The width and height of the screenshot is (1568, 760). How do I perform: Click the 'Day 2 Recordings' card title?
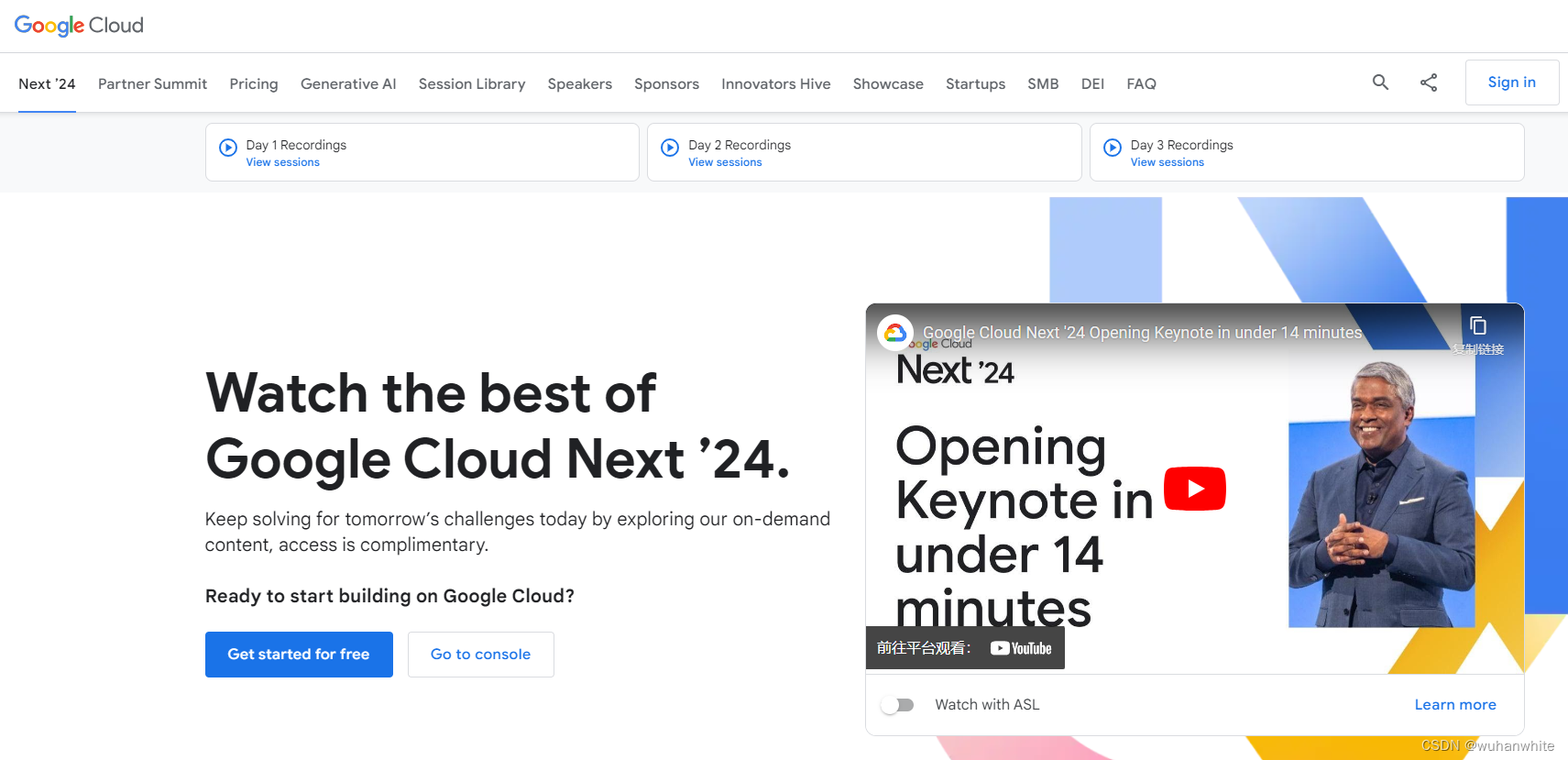tap(740, 145)
